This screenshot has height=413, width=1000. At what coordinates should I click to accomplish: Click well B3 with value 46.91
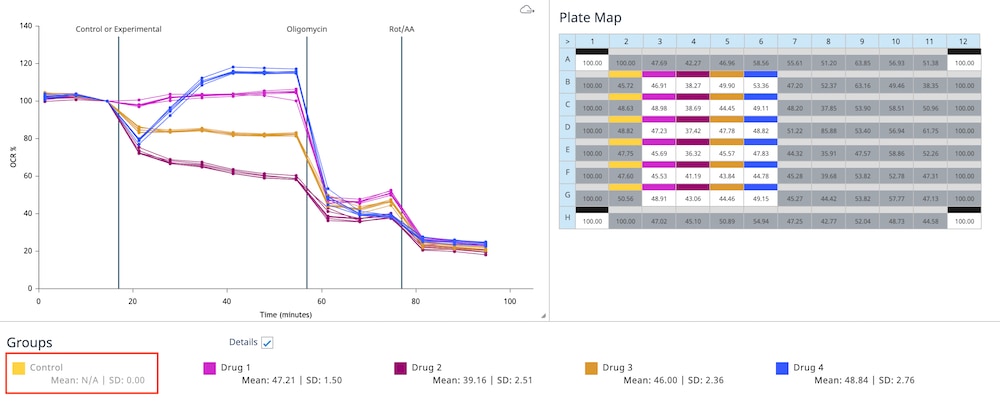click(658, 86)
